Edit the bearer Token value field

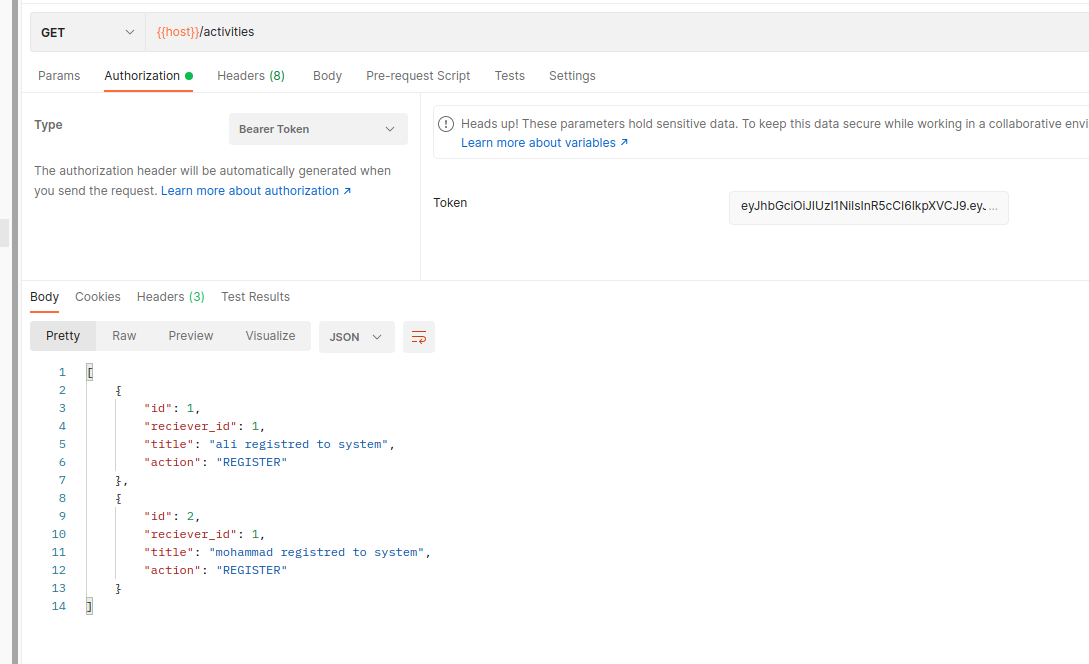point(868,207)
